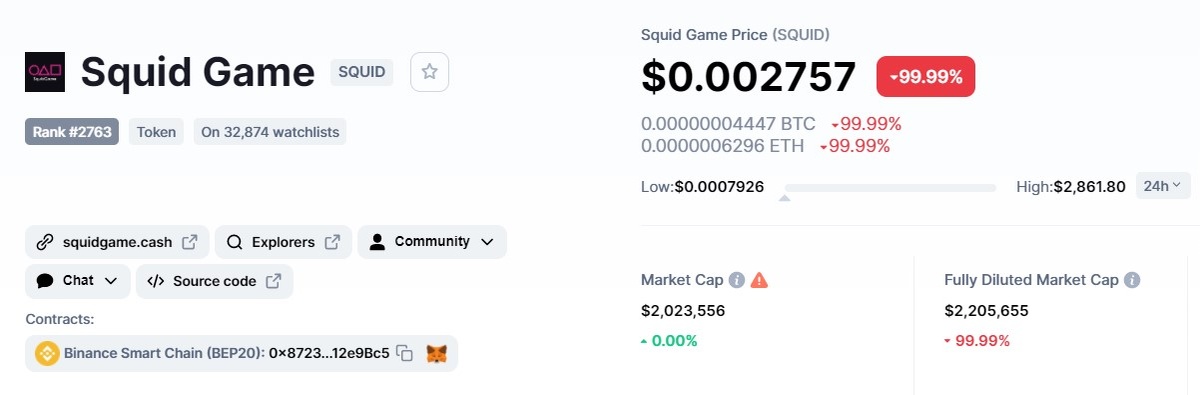Image resolution: width=1200 pixels, height=395 pixels.
Task: Click the Fully Diluted Market Cap info icon
Action: point(1133,280)
